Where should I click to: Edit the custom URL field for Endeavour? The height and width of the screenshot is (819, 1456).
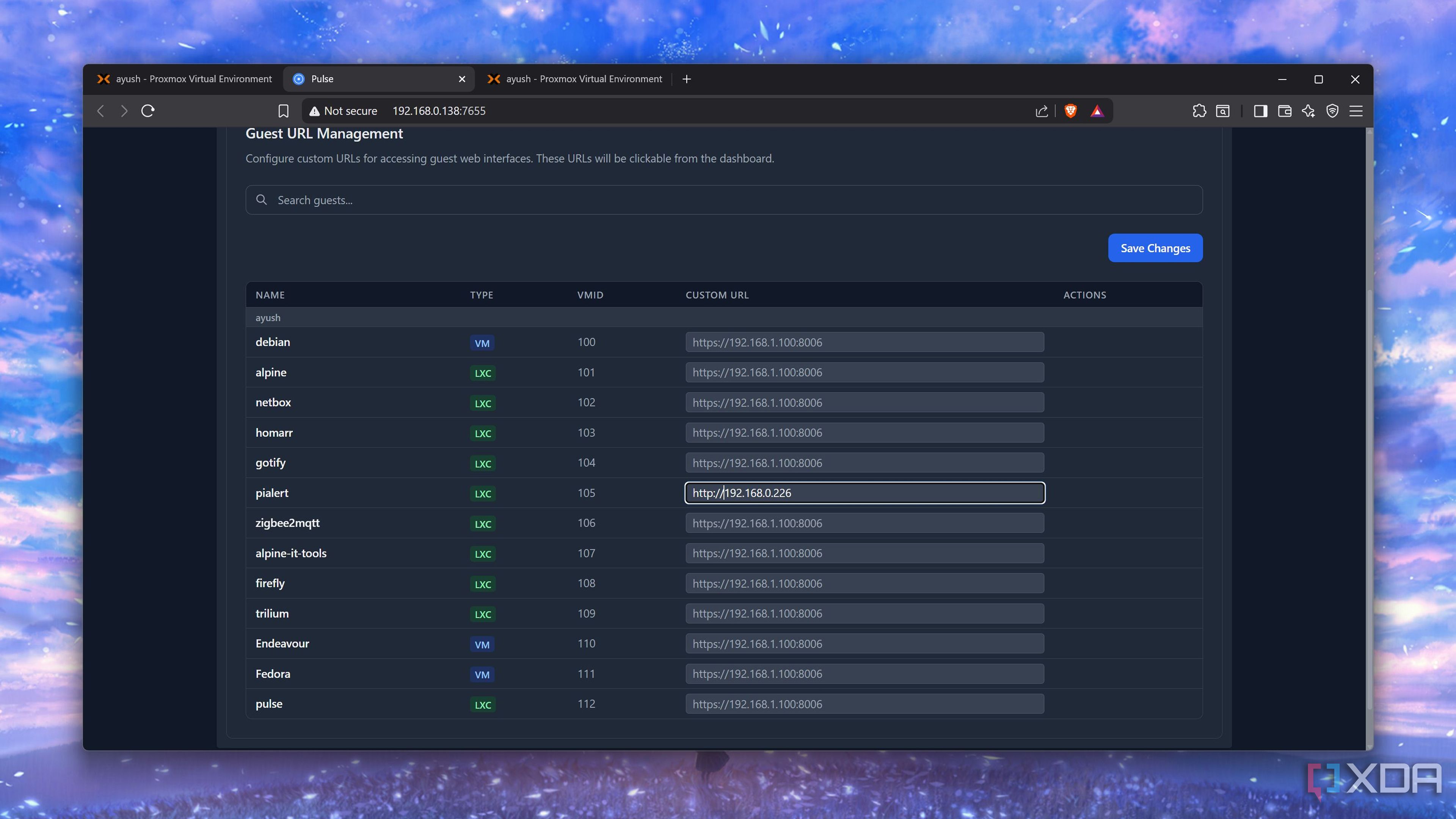pyautogui.click(x=864, y=644)
